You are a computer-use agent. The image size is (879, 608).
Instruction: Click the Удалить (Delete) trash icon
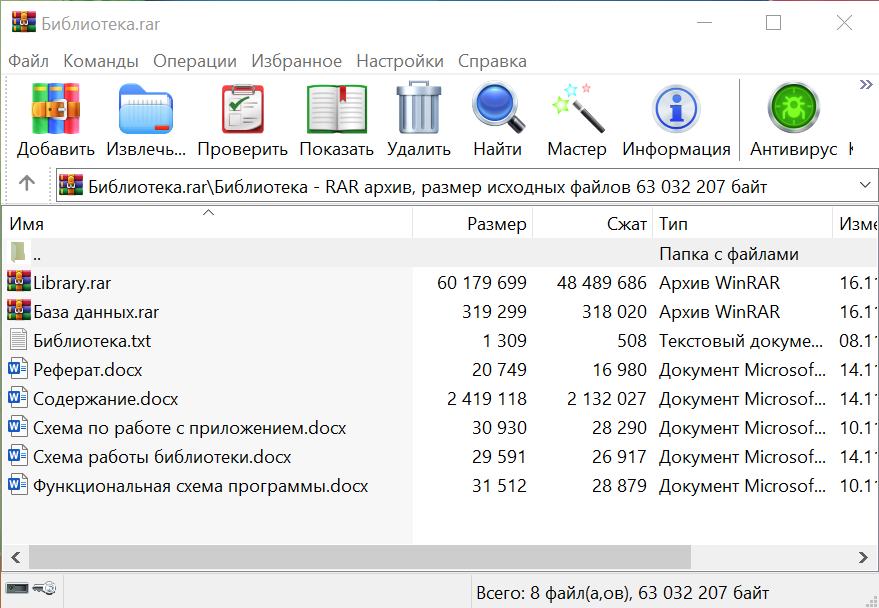click(x=418, y=109)
